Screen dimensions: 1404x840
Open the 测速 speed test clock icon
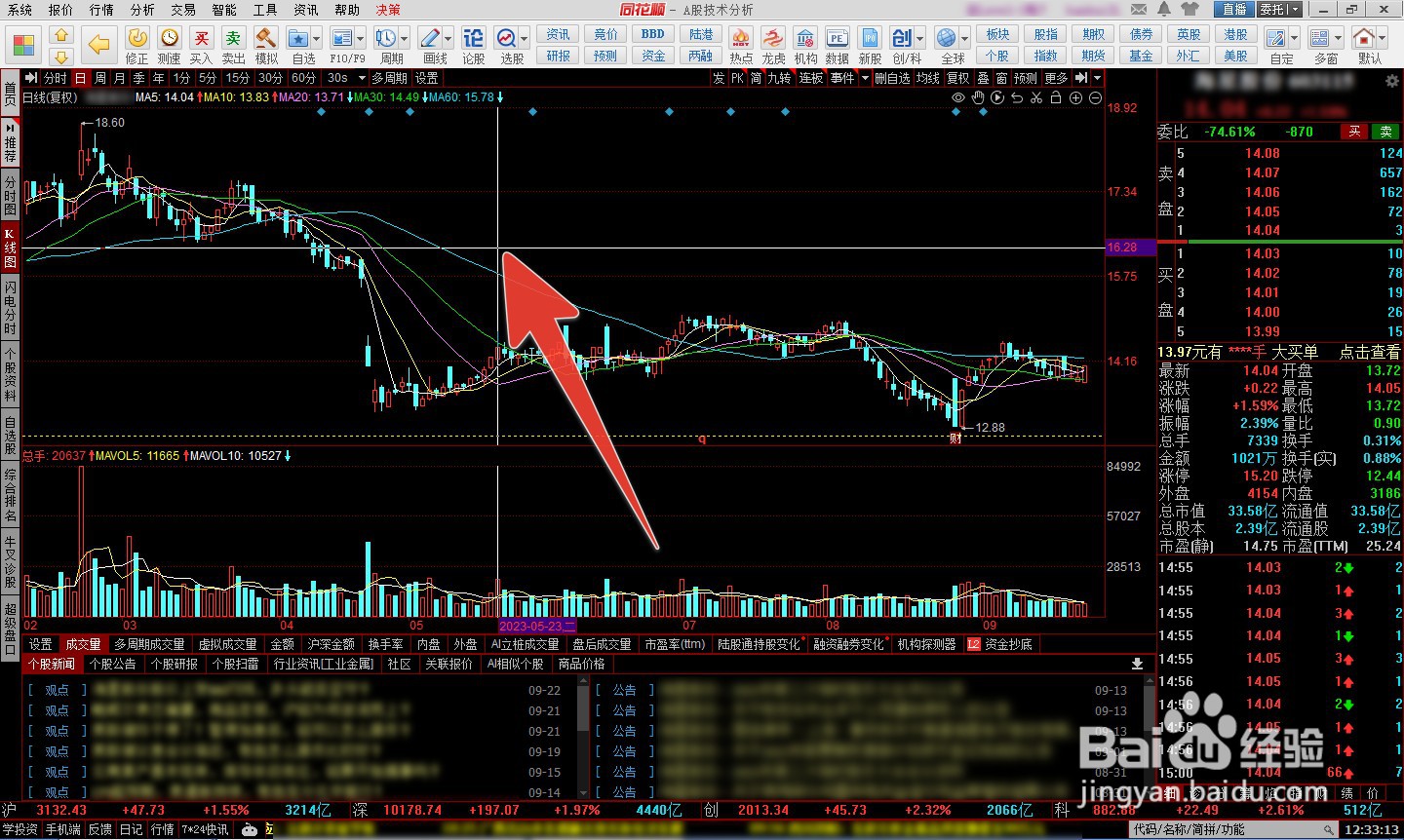point(170,38)
